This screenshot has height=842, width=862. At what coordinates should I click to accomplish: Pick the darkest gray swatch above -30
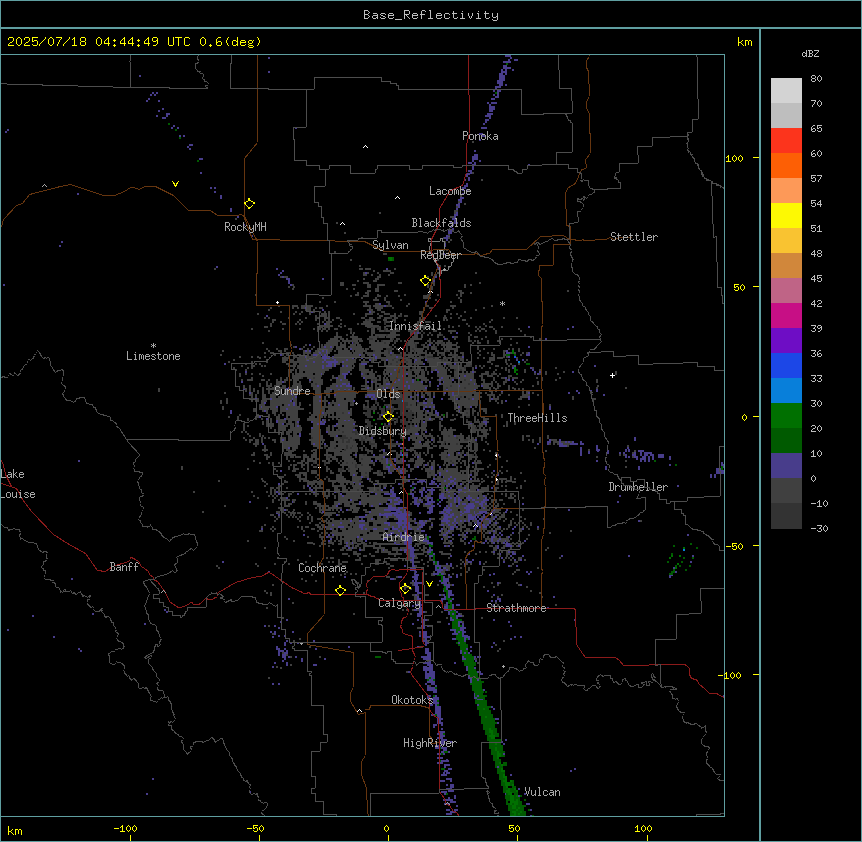786,516
